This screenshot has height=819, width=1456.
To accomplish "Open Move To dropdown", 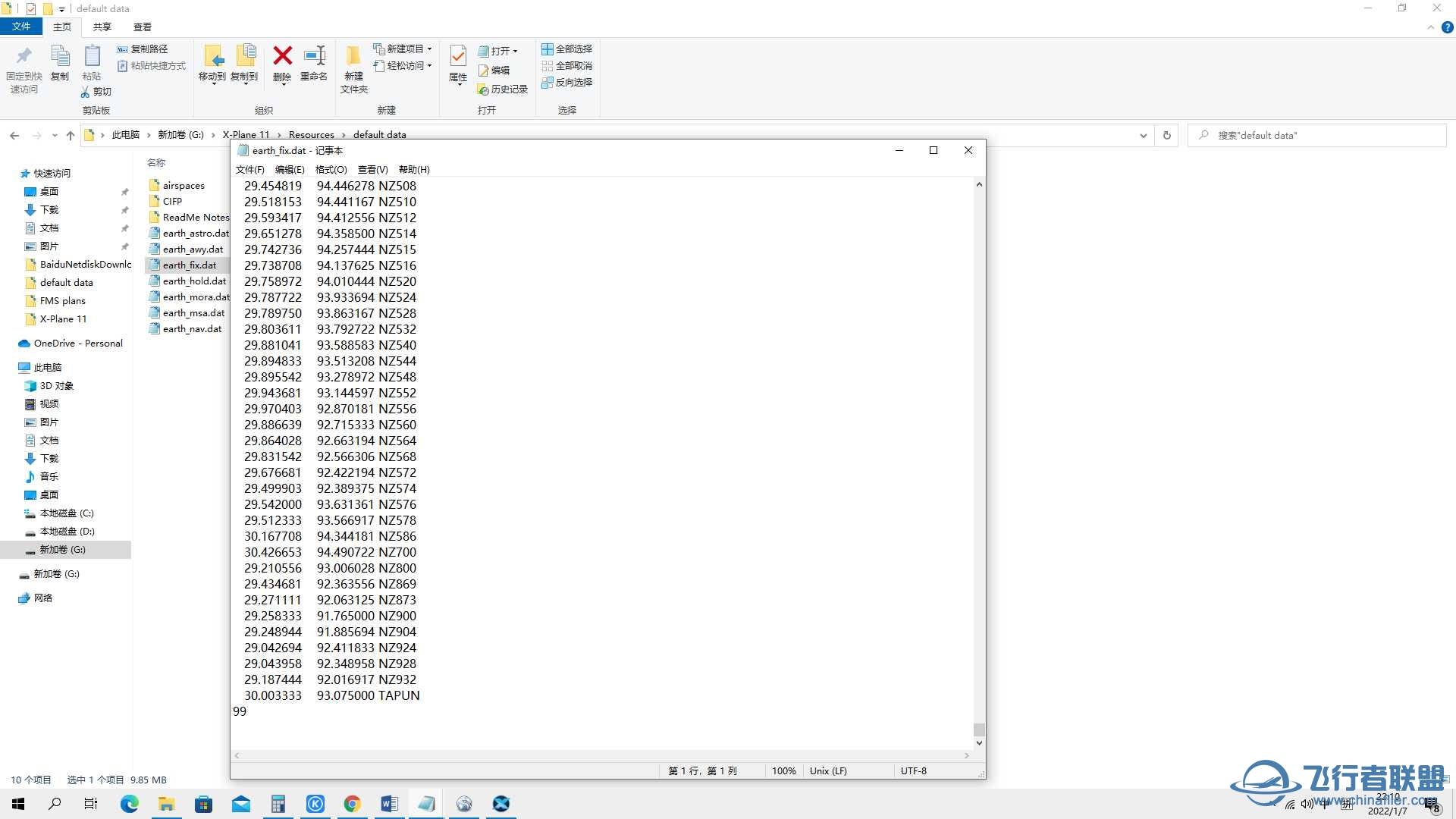I will tap(212, 83).
